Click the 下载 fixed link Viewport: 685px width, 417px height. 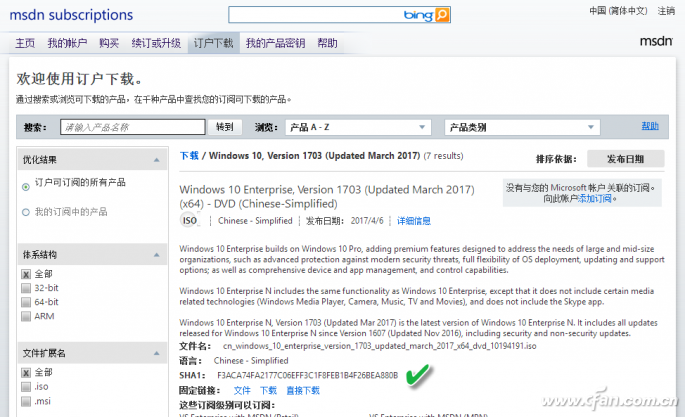tap(268, 390)
